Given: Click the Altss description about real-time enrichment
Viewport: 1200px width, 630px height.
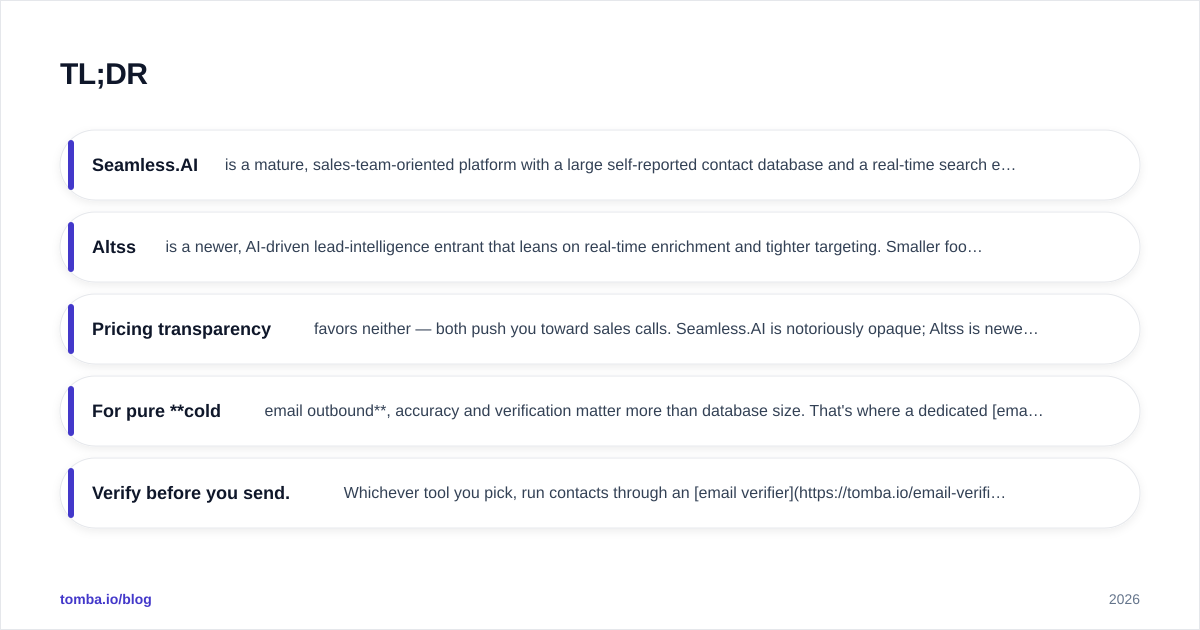Looking at the screenshot, I should click(x=574, y=247).
